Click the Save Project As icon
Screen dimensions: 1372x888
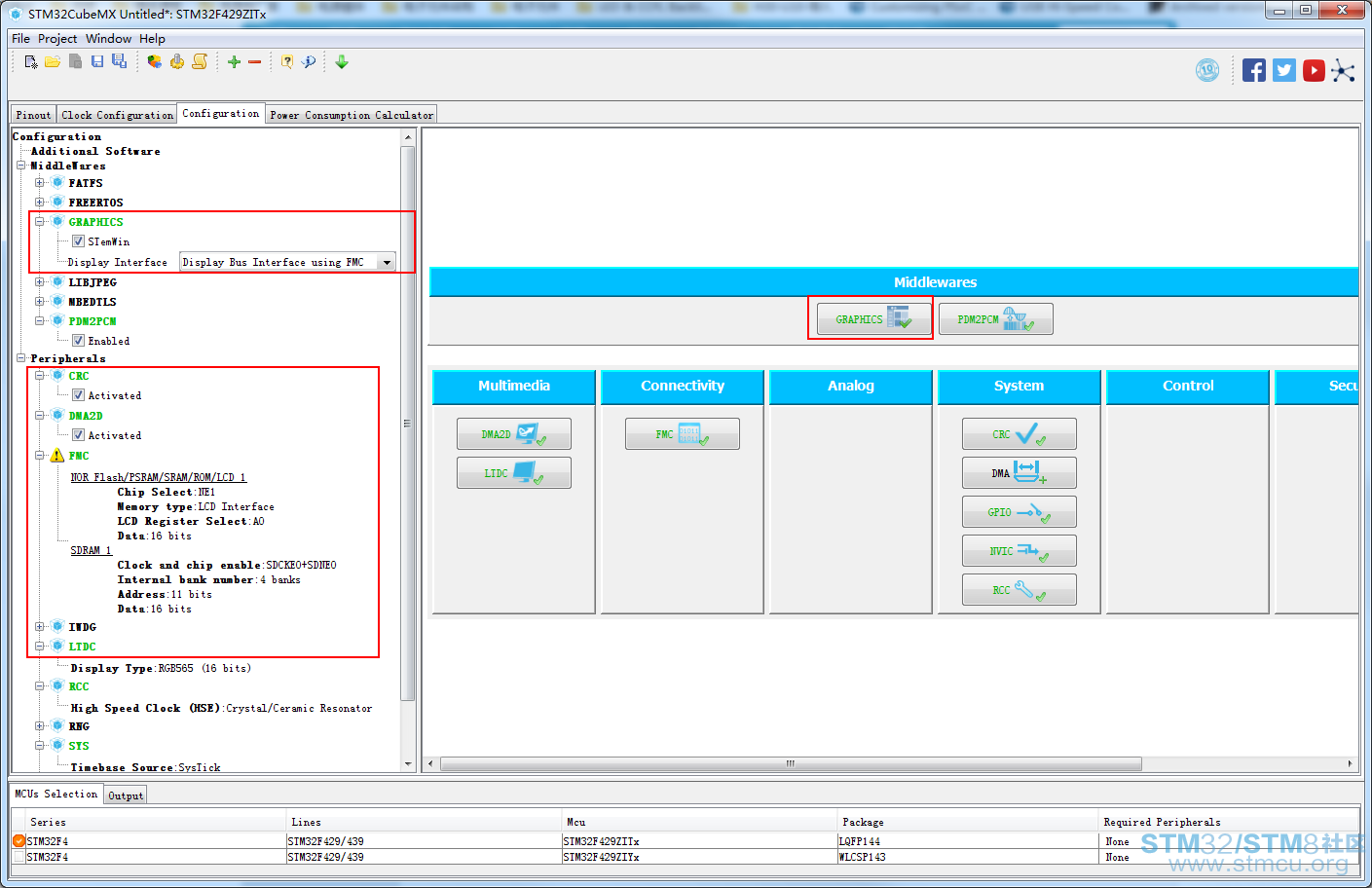(119, 62)
